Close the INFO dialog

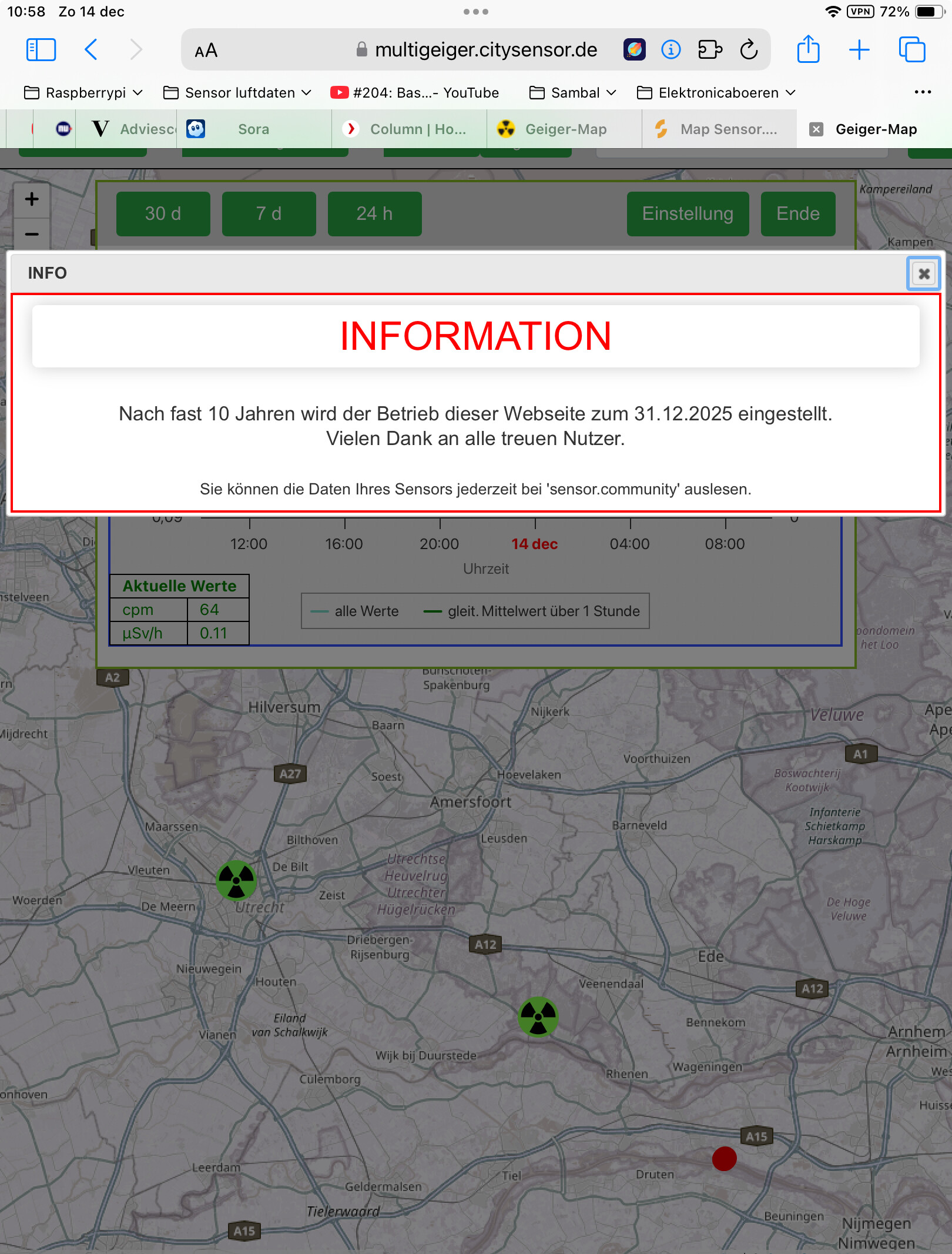(924, 274)
